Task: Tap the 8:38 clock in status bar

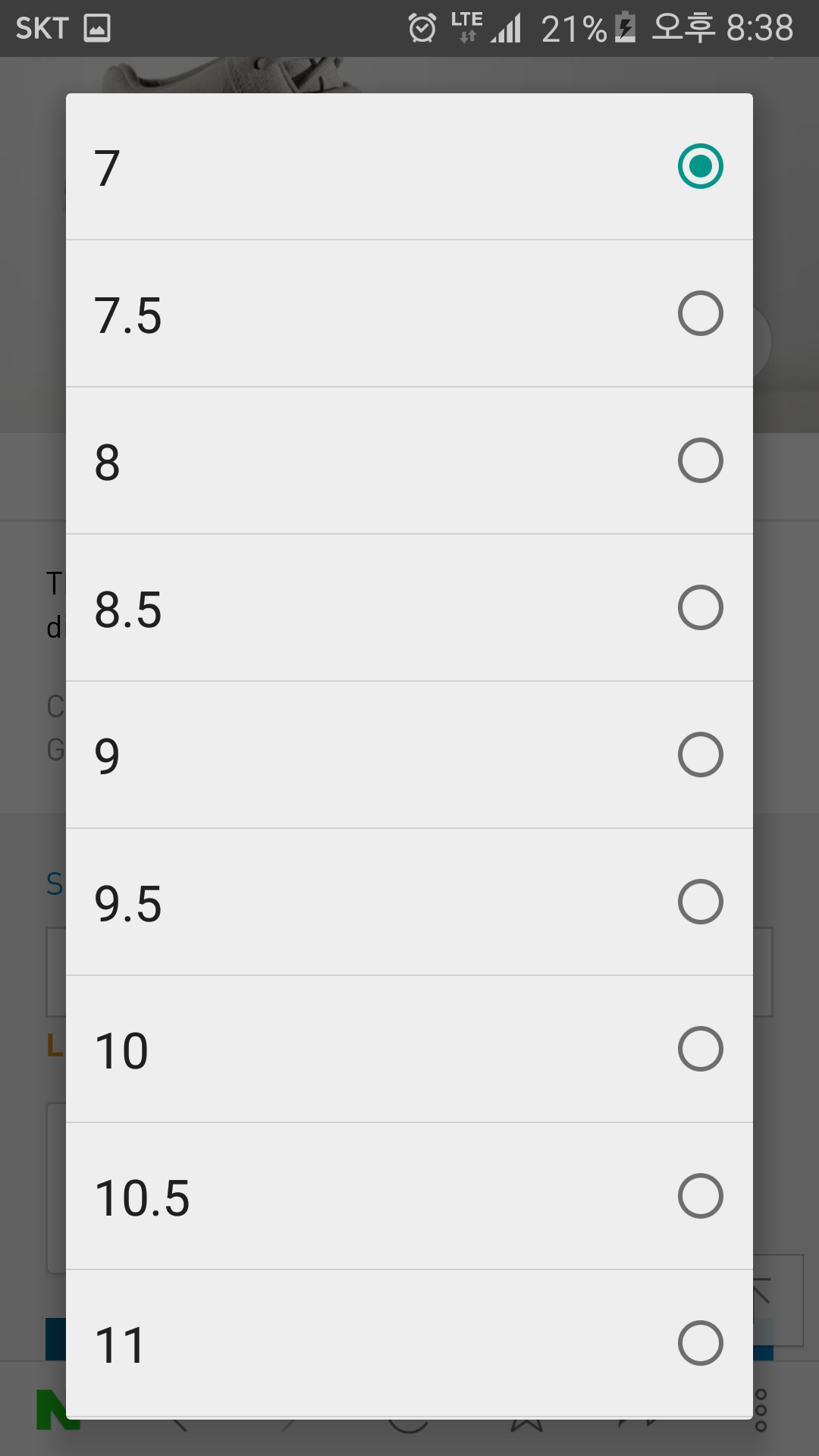Action: click(x=760, y=29)
